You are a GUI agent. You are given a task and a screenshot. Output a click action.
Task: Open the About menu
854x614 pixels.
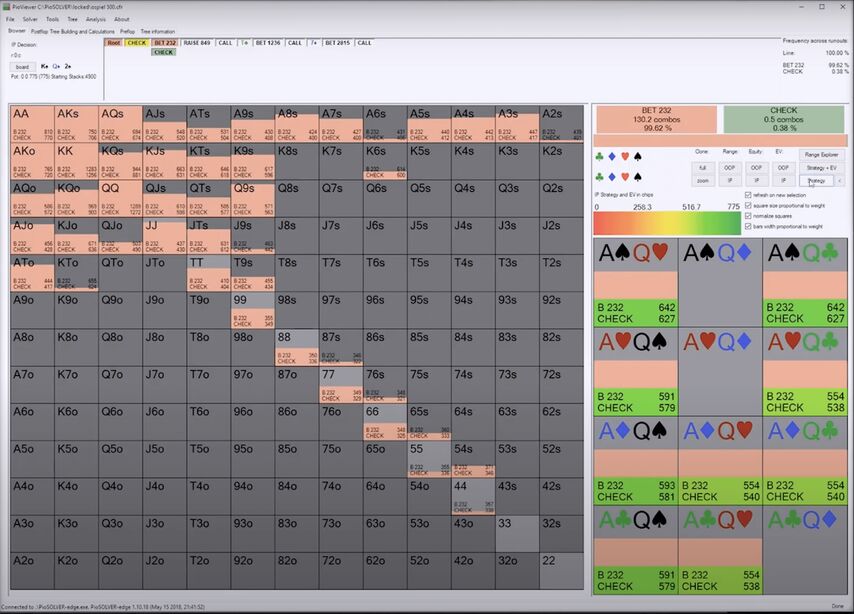pyautogui.click(x=121, y=19)
